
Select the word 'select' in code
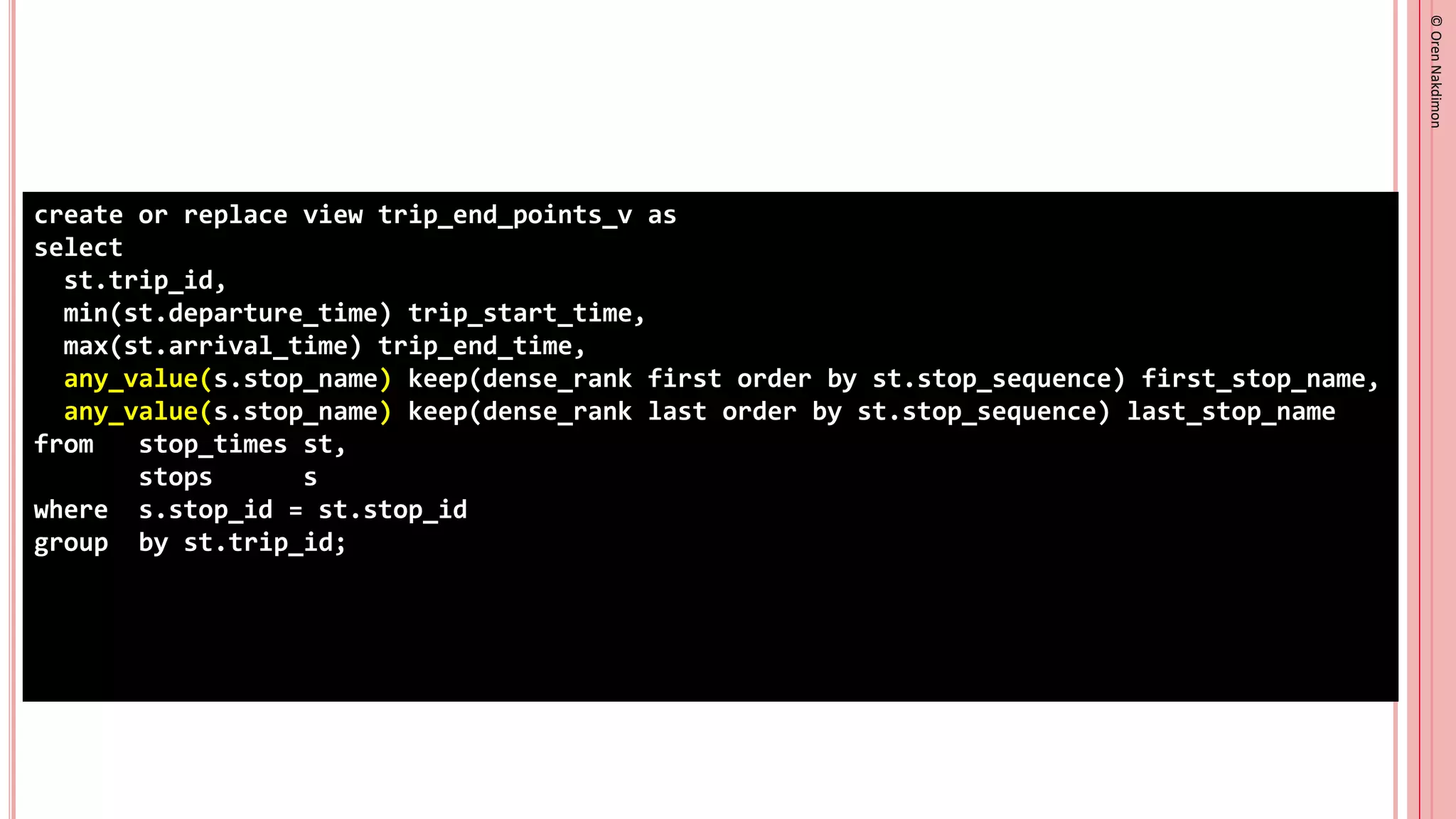pos(78,247)
